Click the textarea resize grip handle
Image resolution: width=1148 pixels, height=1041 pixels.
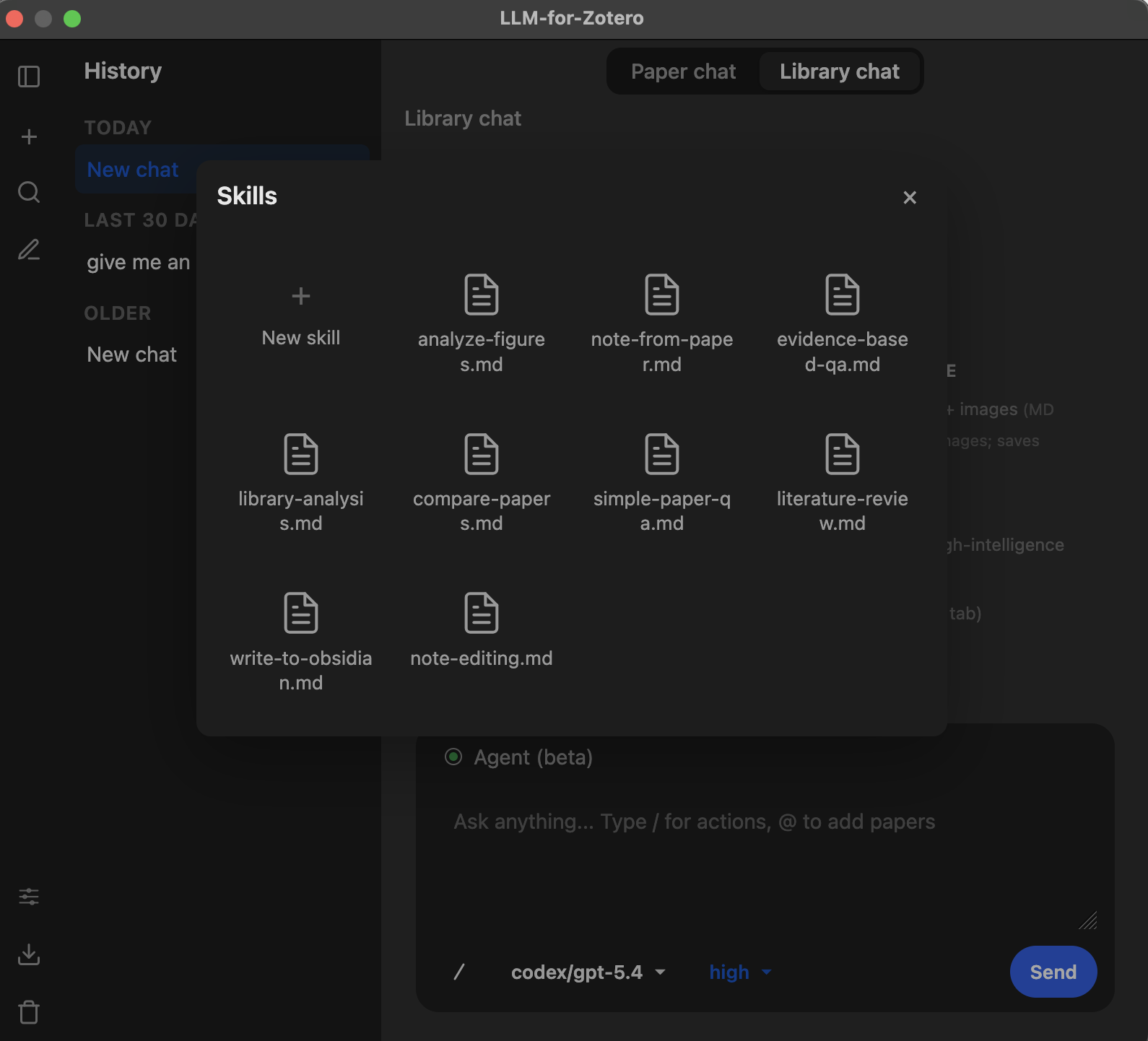pyautogui.click(x=1088, y=920)
